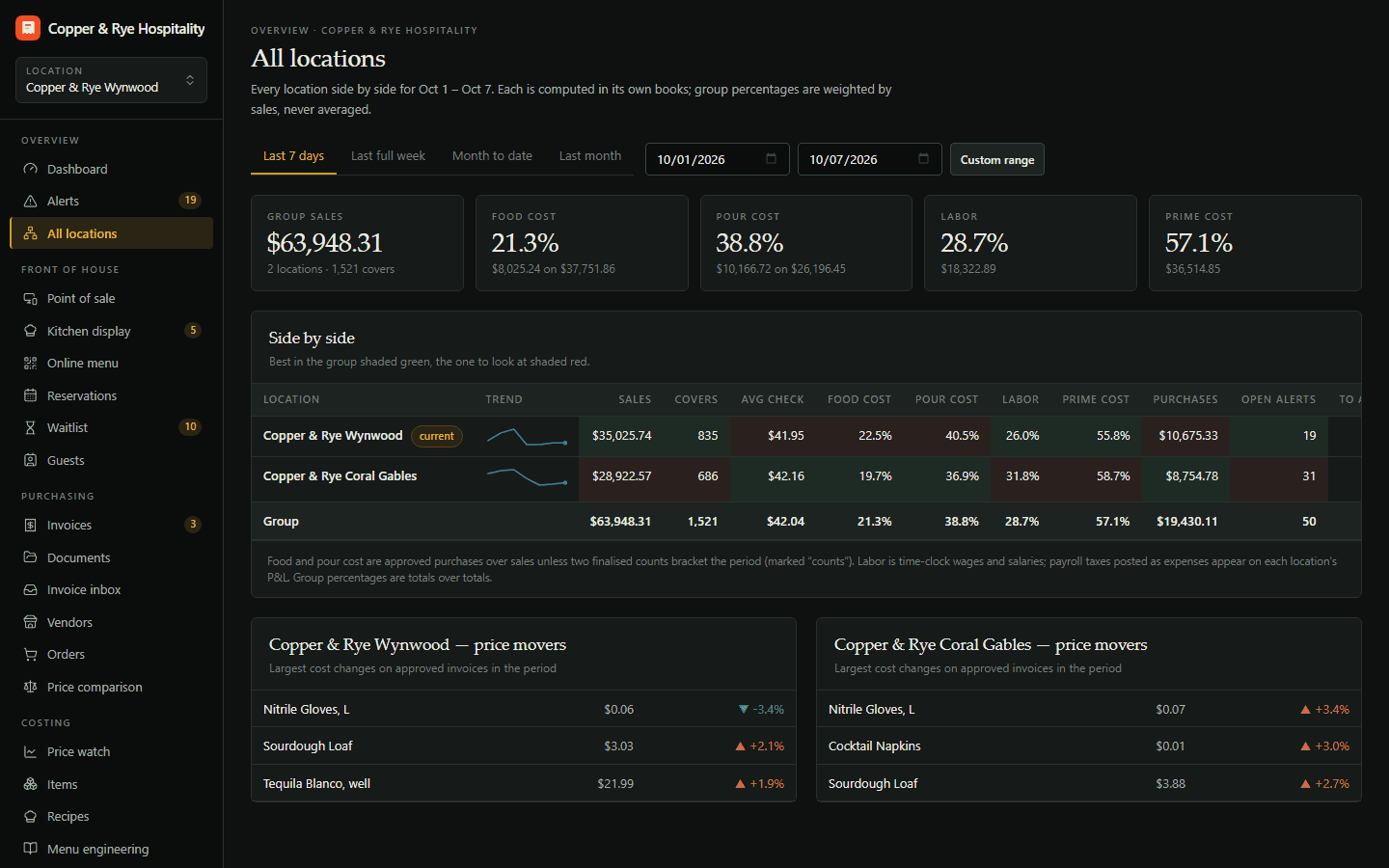Click the end date field 10/07/2026
The image size is (1389, 868).
(869, 159)
